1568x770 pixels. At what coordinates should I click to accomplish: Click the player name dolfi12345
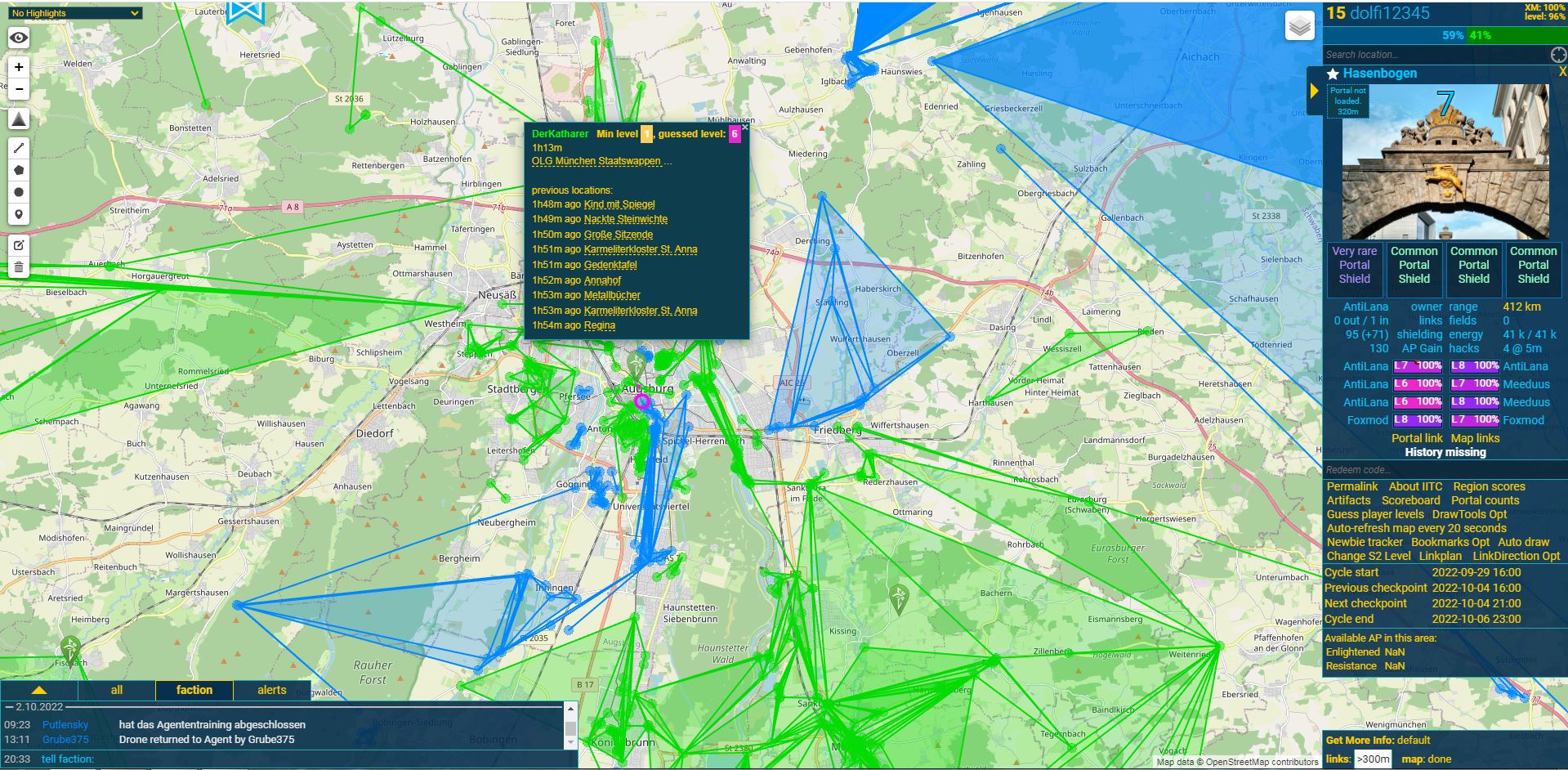coord(1389,13)
